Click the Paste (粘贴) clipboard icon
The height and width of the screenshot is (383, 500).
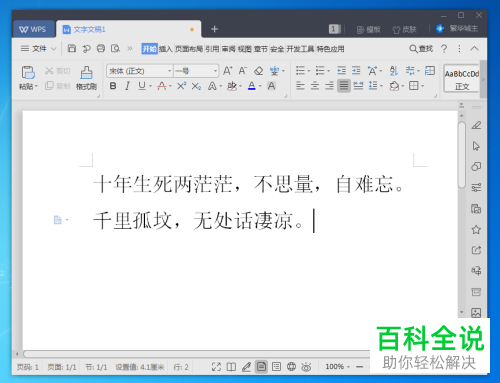click(x=28, y=72)
